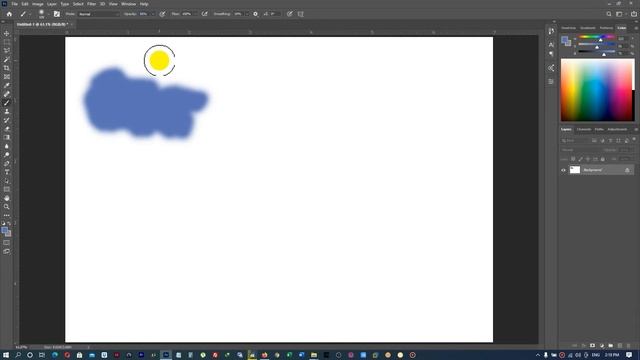
Task: Toggle pressure for opacity button
Action: (x=162, y=14)
